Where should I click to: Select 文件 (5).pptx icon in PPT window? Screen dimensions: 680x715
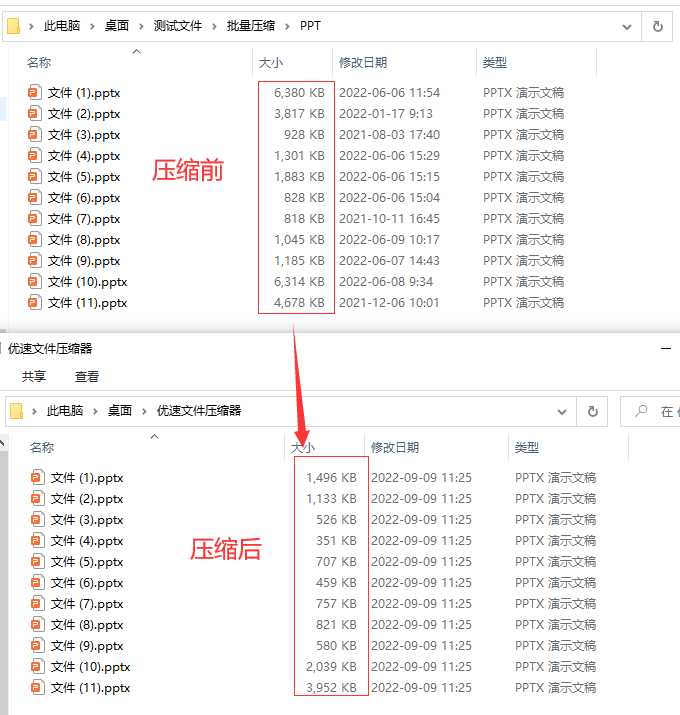[x=35, y=176]
